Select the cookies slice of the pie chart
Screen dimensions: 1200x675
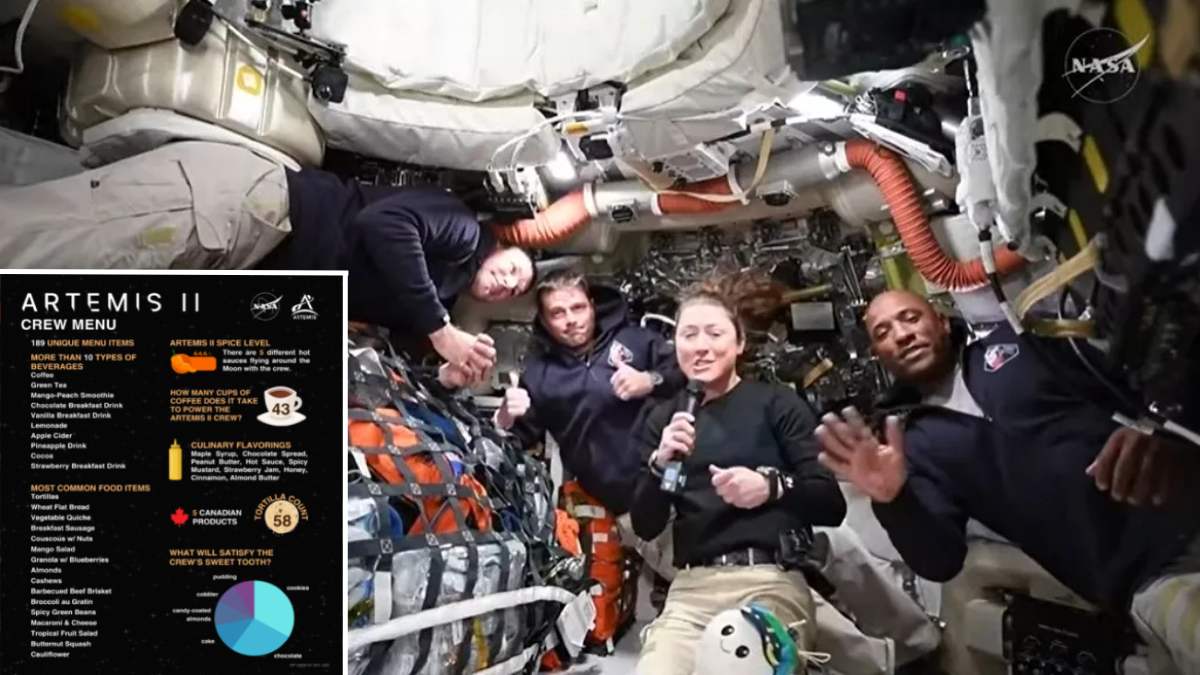point(272,603)
